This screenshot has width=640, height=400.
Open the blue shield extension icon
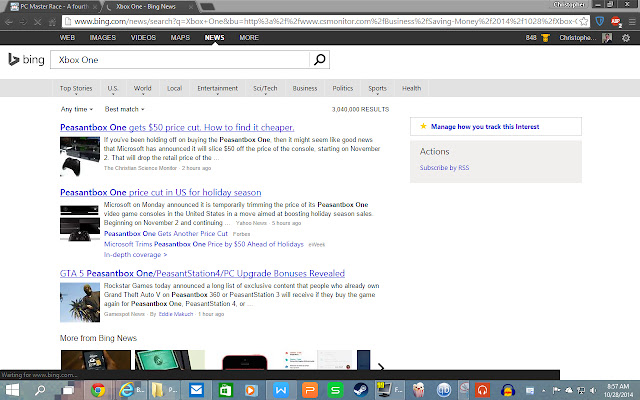pyautogui.click(x=600, y=21)
